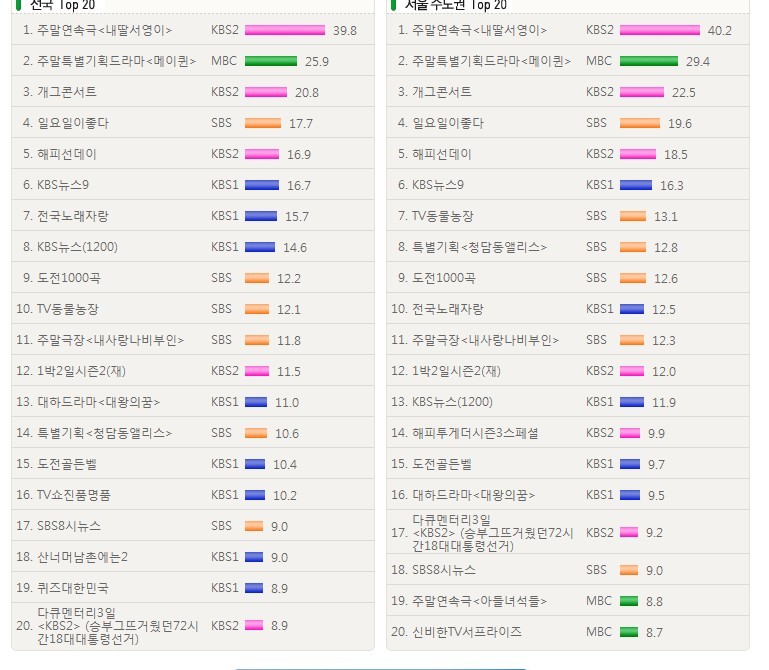Click 주말연속극<내딸서영이> in nationwide list
Screen dimensions: 769x670
click(104, 30)
